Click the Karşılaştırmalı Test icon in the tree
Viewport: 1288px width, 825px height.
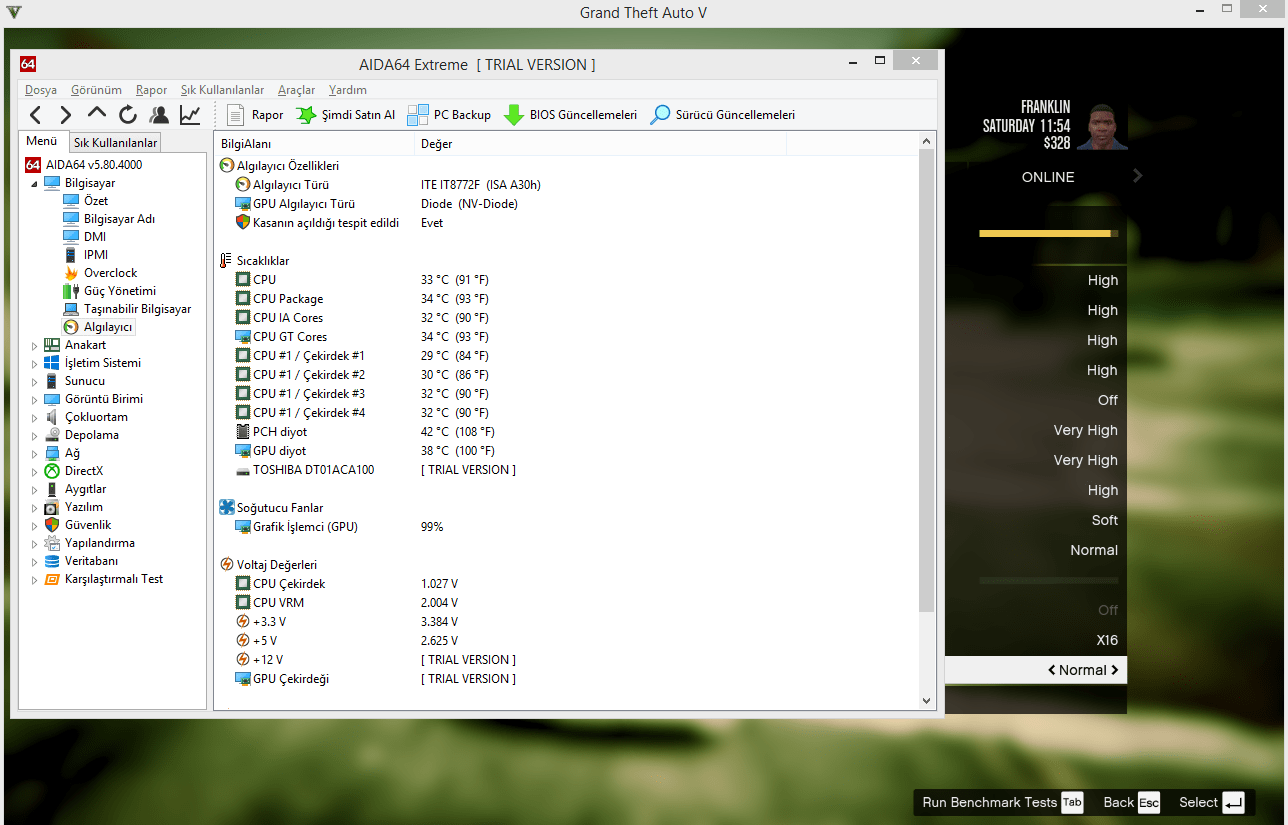coord(52,579)
